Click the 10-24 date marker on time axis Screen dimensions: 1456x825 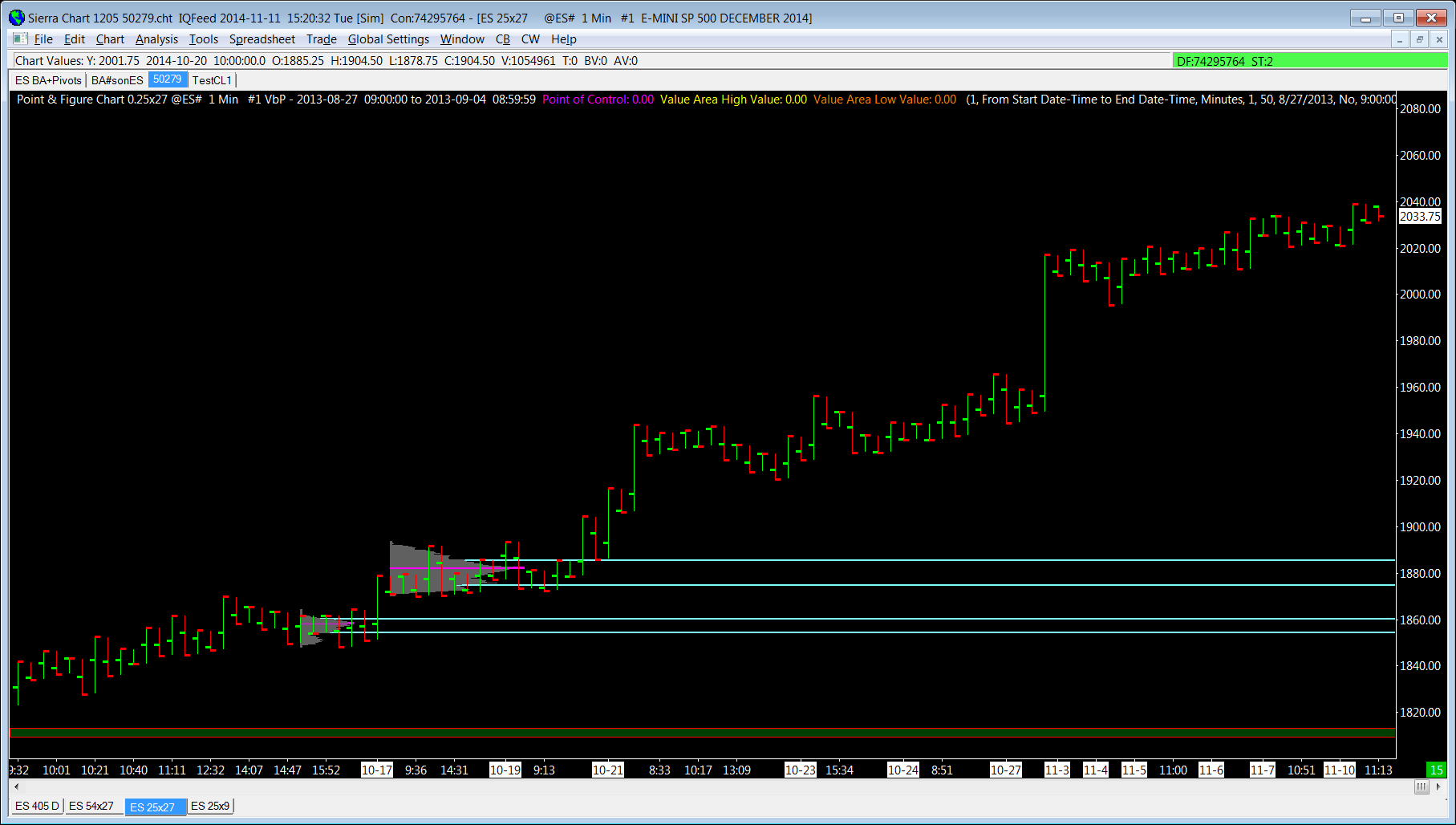coord(903,770)
